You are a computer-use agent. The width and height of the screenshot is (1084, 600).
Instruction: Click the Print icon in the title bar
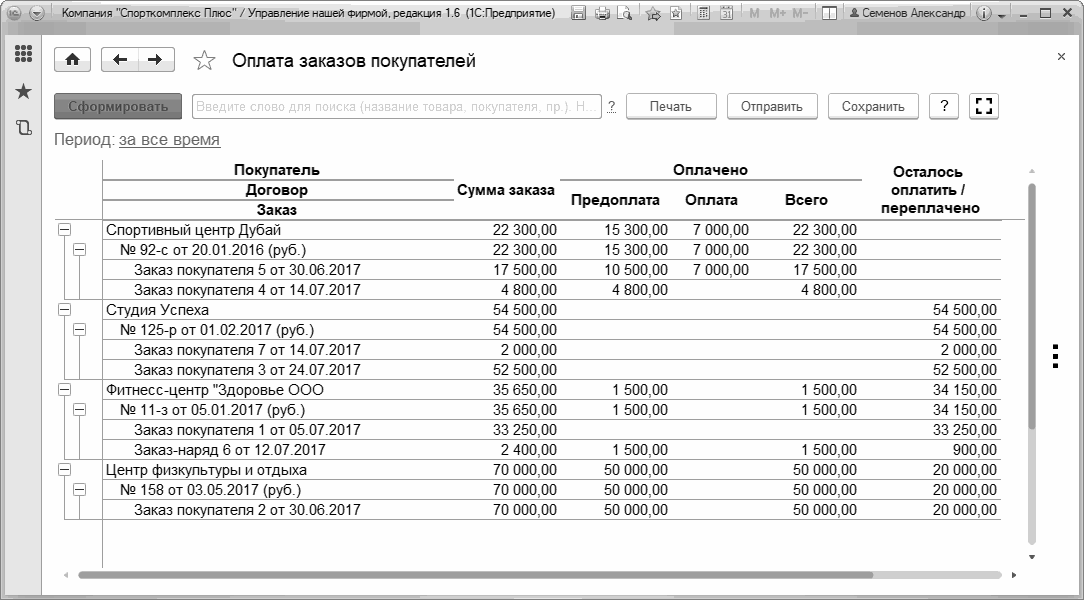(x=602, y=13)
